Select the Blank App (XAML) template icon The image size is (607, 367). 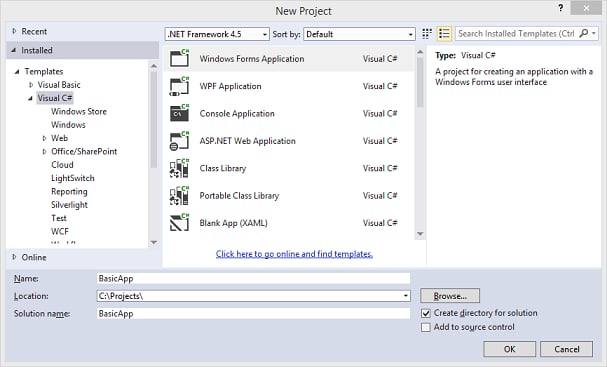[x=180, y=223]
